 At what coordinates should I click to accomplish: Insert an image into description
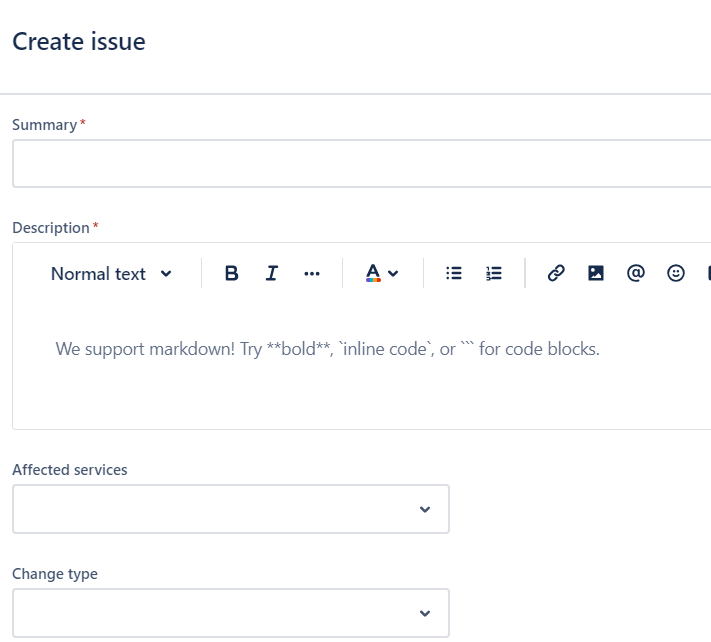(596, 273)
